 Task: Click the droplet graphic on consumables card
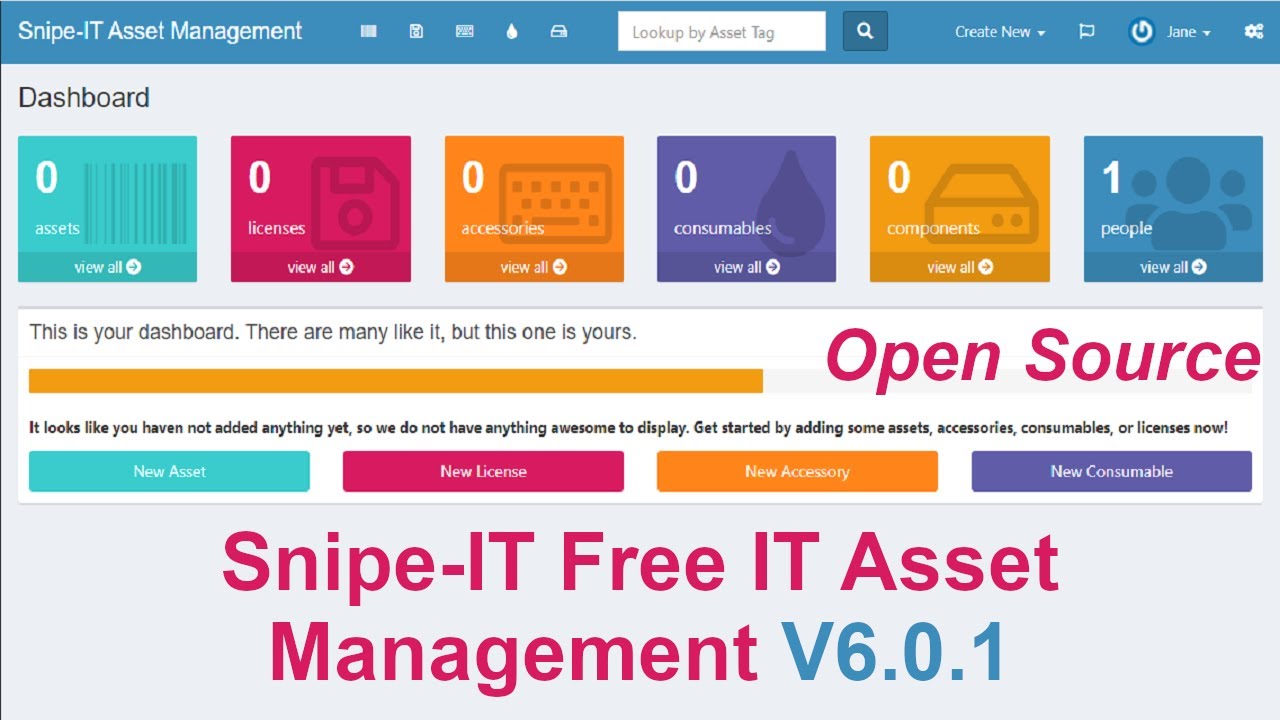point(791,203)
